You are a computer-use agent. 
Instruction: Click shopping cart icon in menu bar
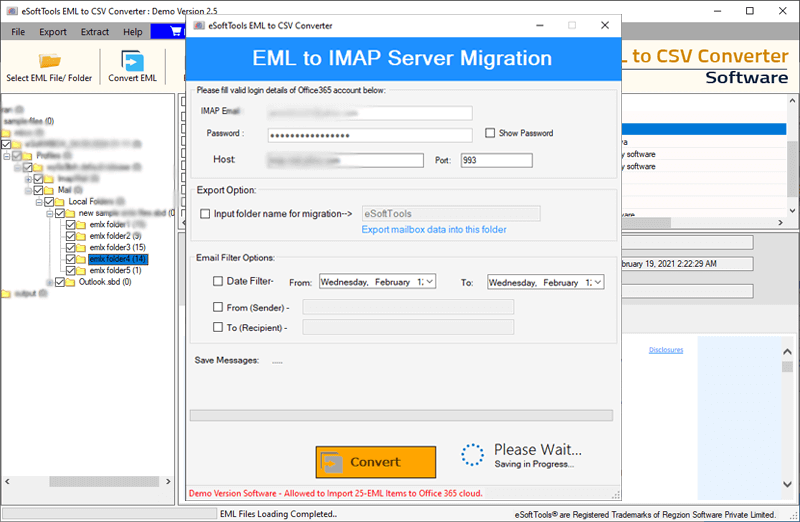176,32
